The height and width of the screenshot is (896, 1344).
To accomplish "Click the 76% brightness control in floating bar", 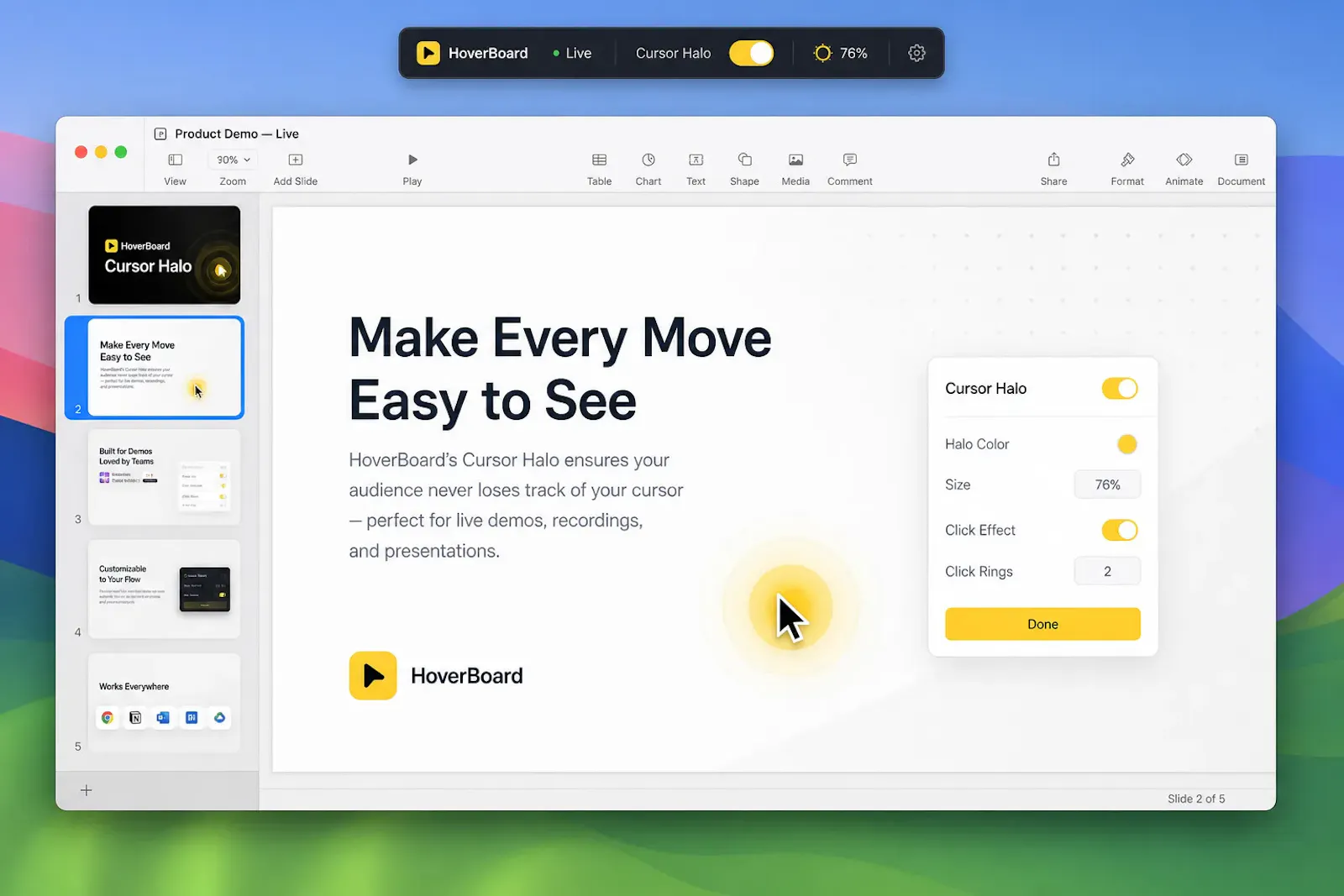I will coord(840,53).
